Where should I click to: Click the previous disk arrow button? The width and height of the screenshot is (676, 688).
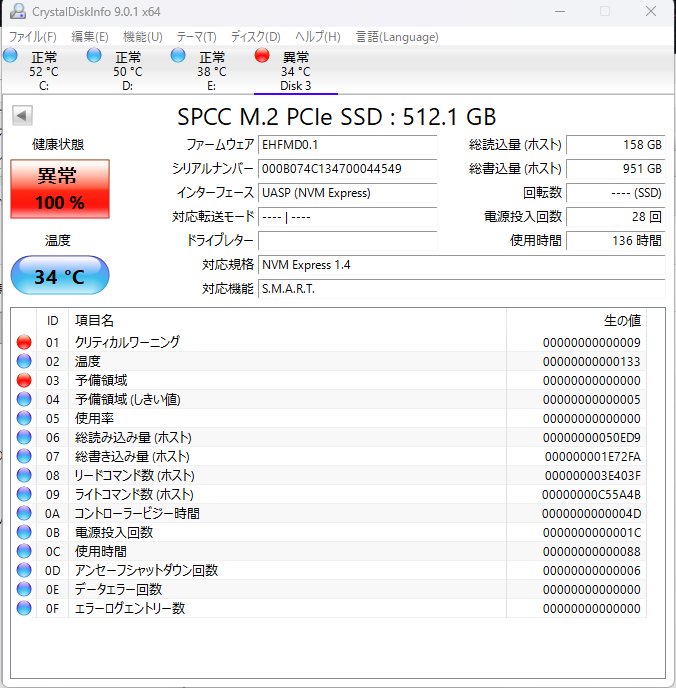click(22, 116)
